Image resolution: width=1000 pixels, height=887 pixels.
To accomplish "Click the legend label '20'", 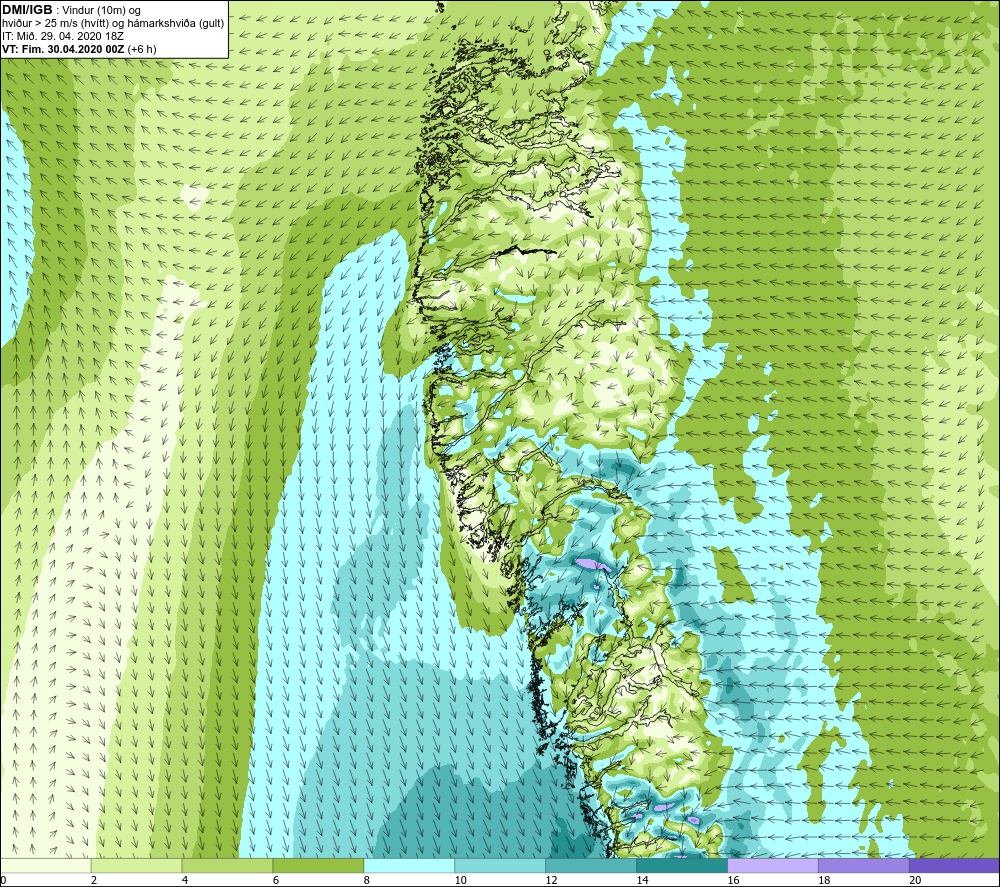I will click(x=915, y=880).
